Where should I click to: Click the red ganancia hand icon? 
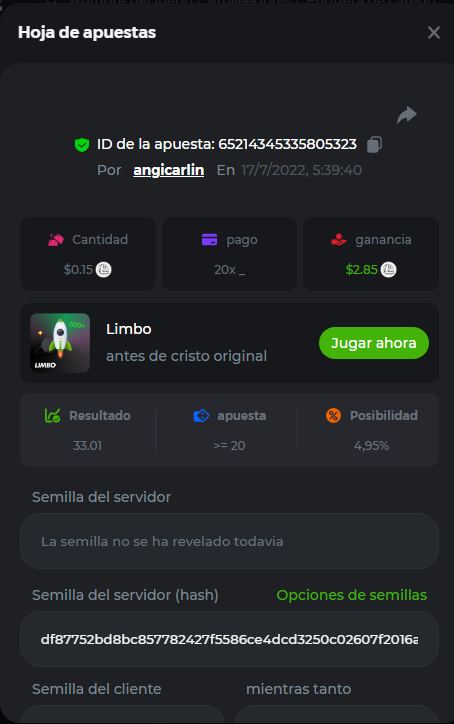tap(339, 240)
